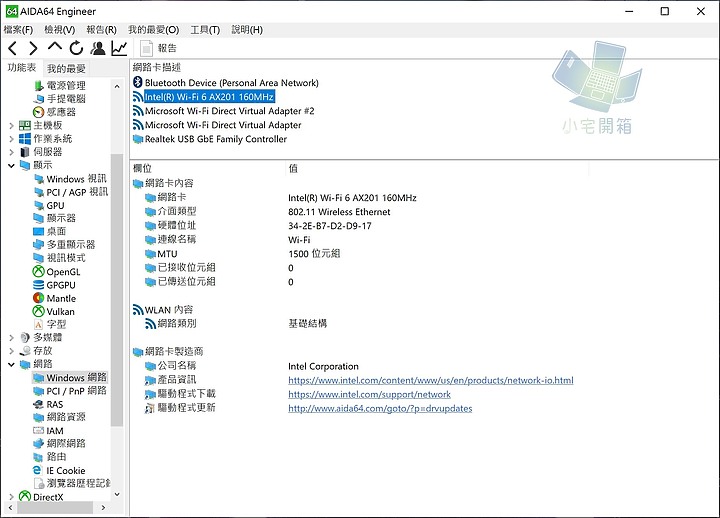Screen dimensions: 720x518
Task: Switch to the 功能表 tab
Action: point(22,68)
